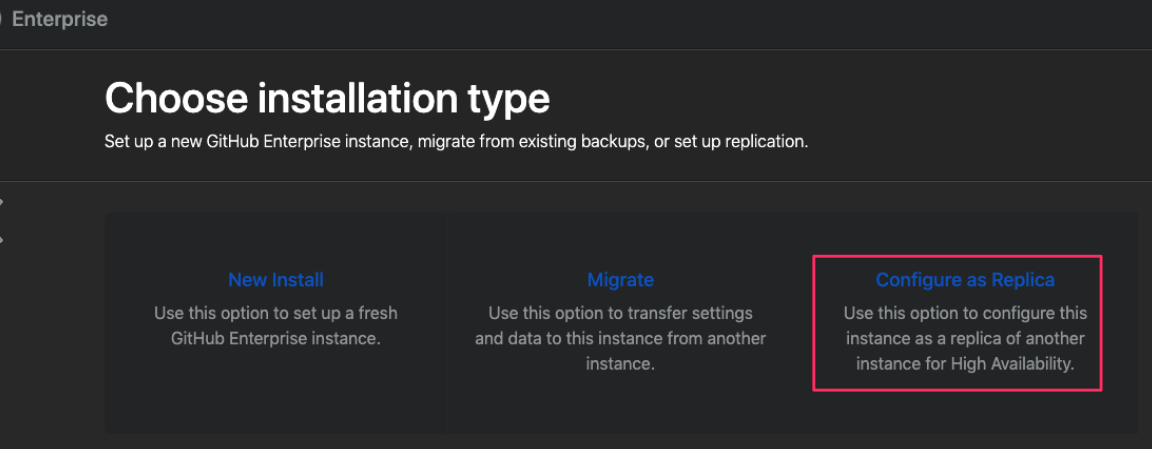Open the Configure as Replica option
Screen dimensions: 1152x449
(965, 280)
